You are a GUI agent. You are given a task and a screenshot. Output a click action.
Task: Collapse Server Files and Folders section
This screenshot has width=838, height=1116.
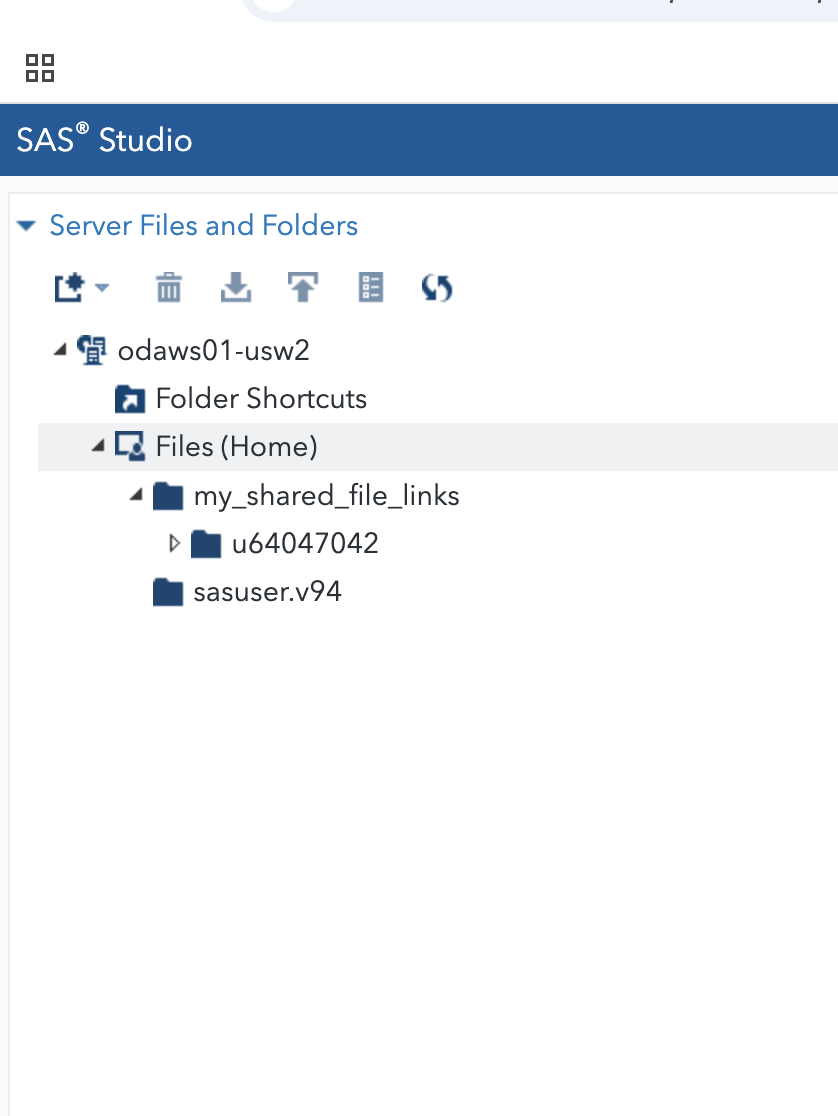pyautogui.click(x=26, y=226)
